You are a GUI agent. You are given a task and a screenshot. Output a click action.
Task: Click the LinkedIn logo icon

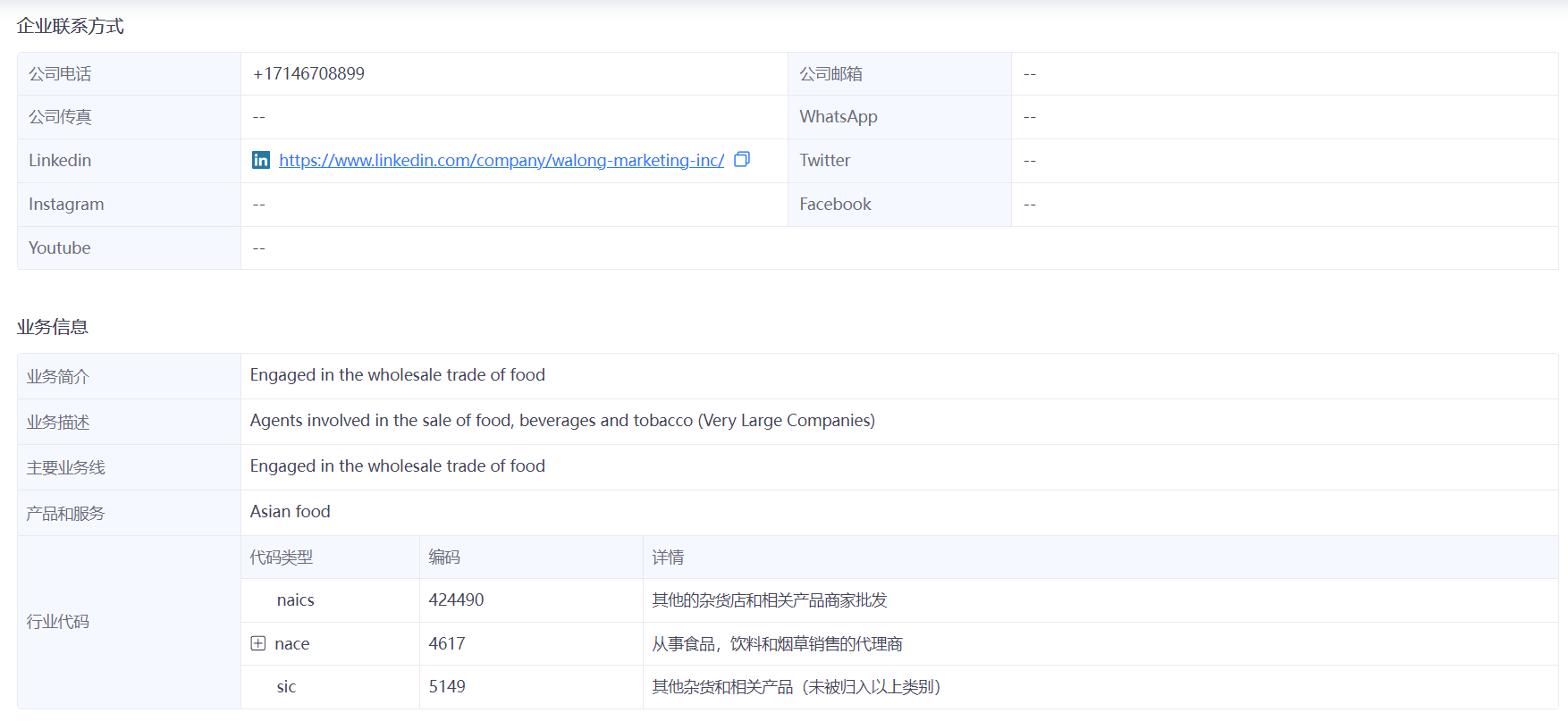coord(260,160)
